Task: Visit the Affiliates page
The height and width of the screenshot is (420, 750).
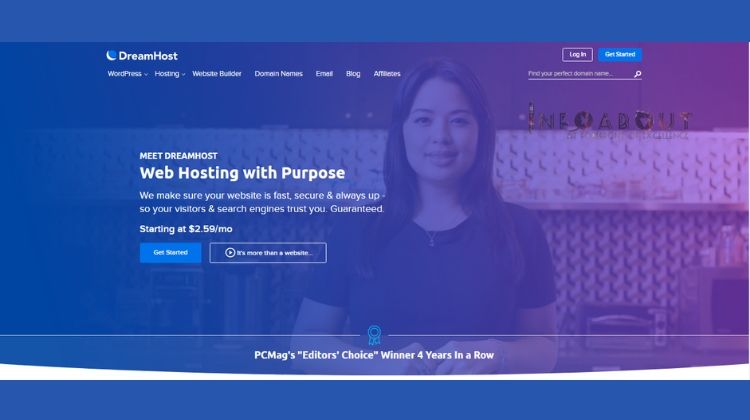Action: pos(387,74)
